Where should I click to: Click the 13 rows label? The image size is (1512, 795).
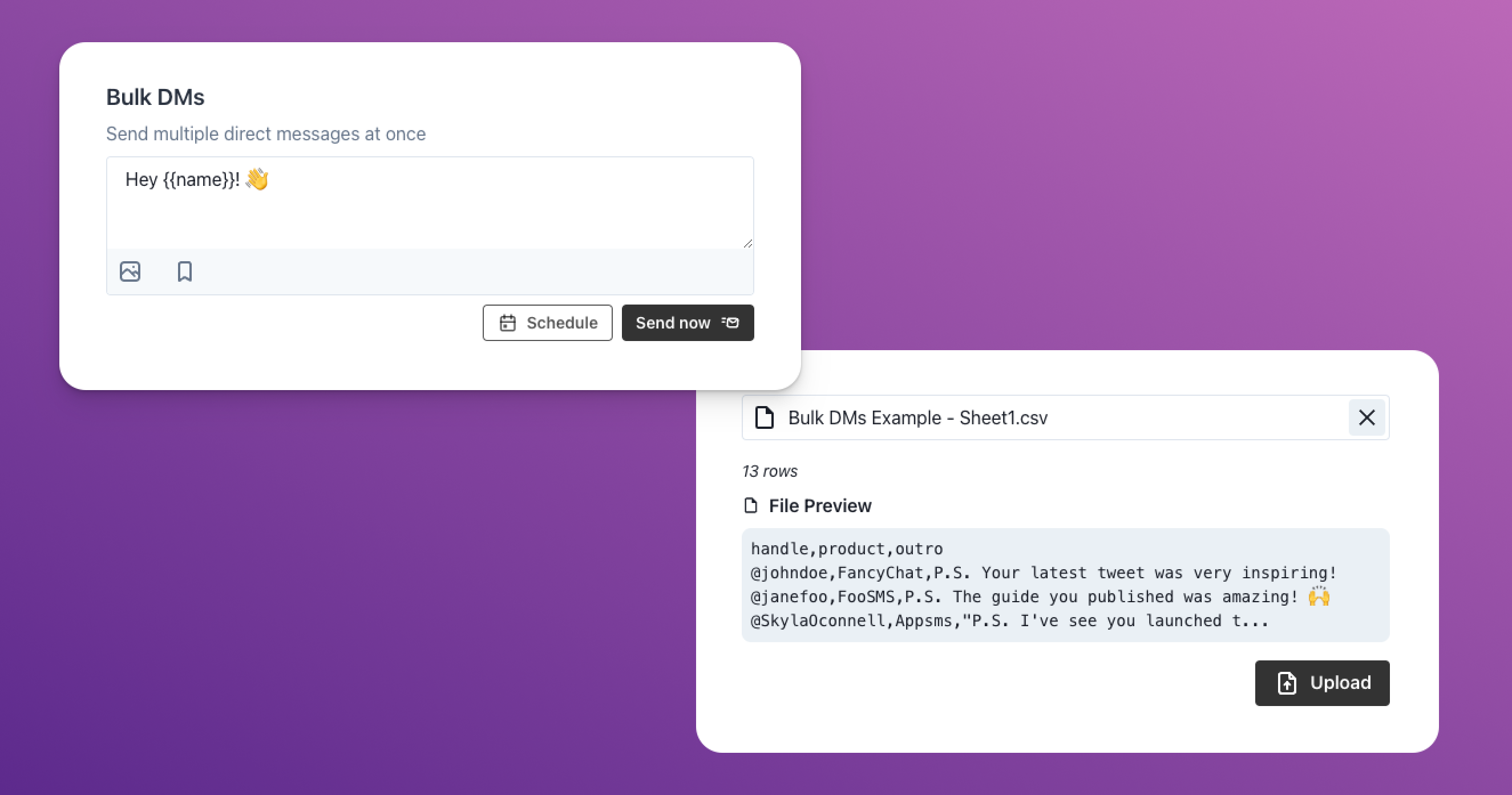tap(770, 471)
